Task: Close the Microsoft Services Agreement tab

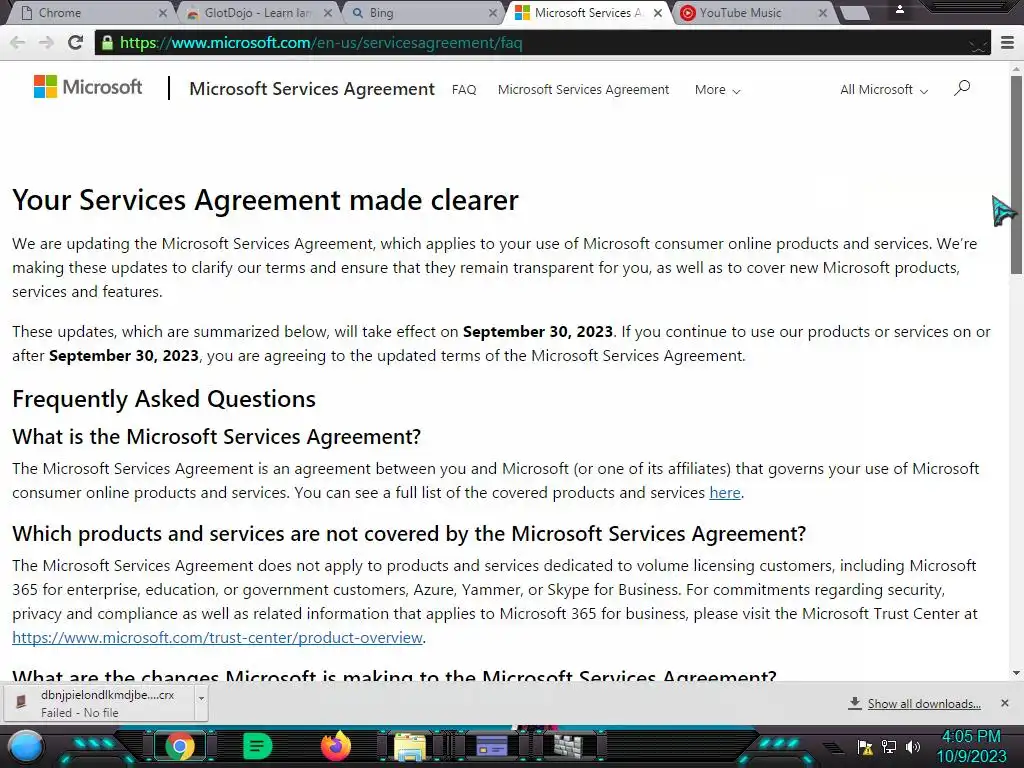Action: (658, 13)
